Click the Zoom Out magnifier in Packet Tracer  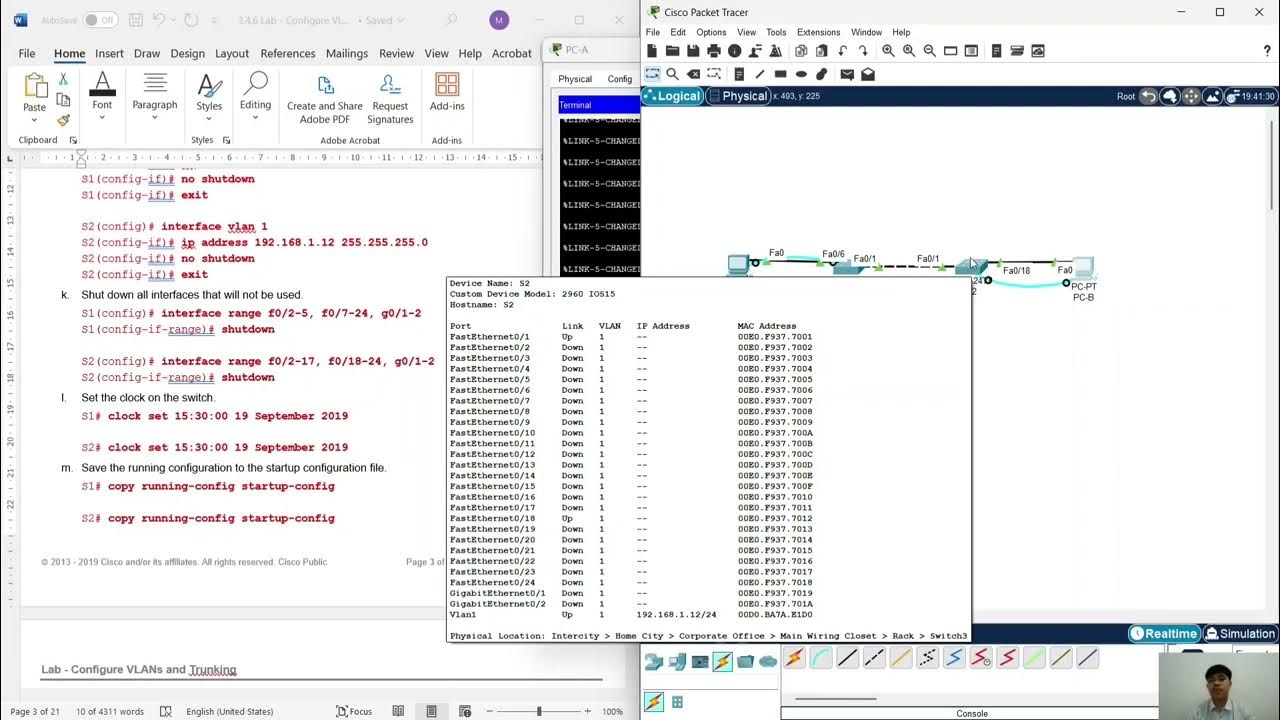(930, 51)
